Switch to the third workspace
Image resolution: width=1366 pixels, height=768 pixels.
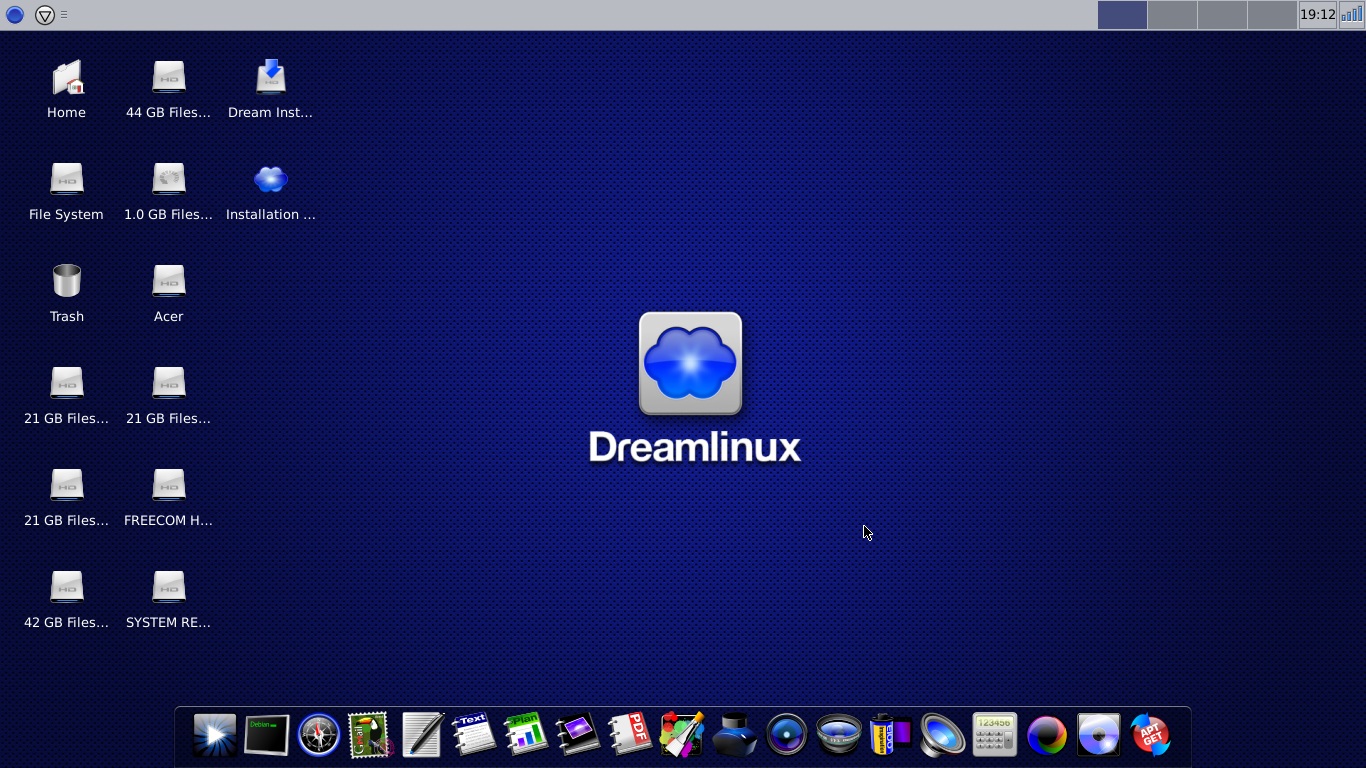click(1222, 15)
